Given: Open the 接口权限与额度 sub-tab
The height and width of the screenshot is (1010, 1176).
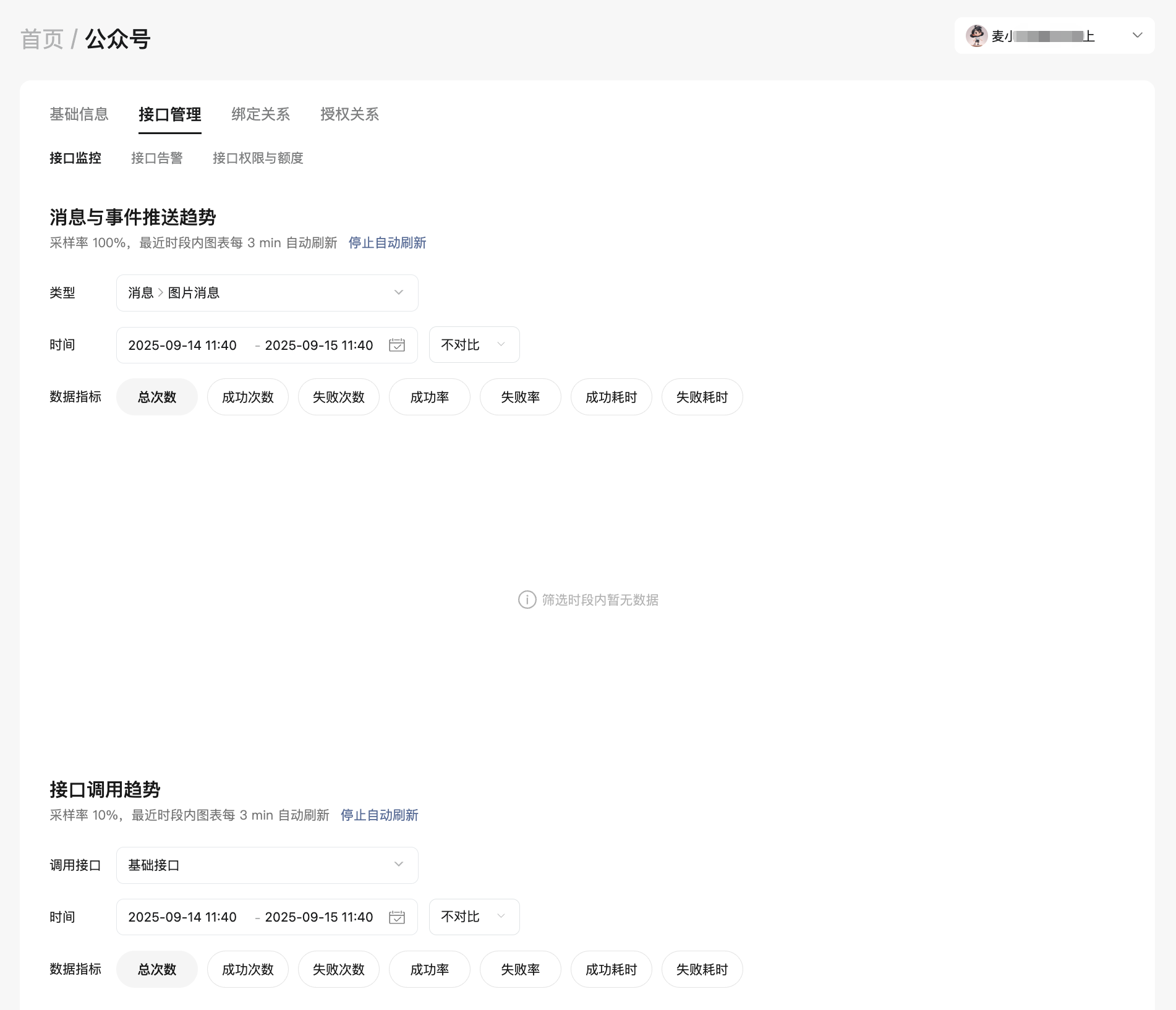Looking at the screenshot, I should [258, 158].
